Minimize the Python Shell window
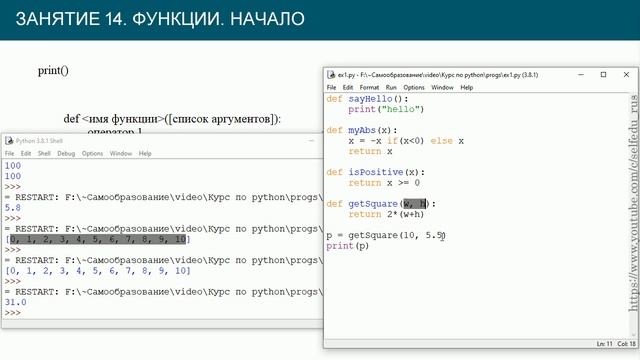The image size is (640, 360). click(311, 141)
